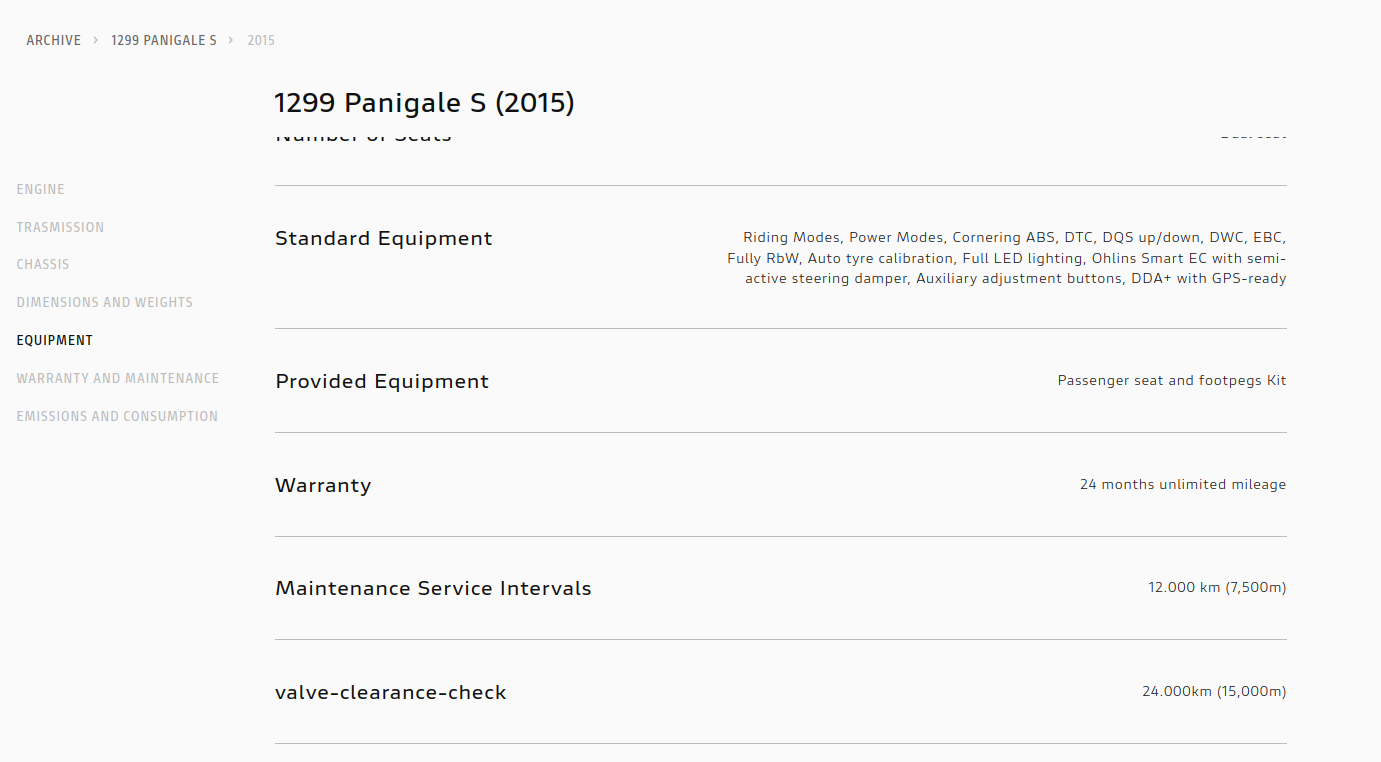This screenshot has width=1381, height=762.
Task: Select the Provided Equipment row label
Action: [382, 382]
